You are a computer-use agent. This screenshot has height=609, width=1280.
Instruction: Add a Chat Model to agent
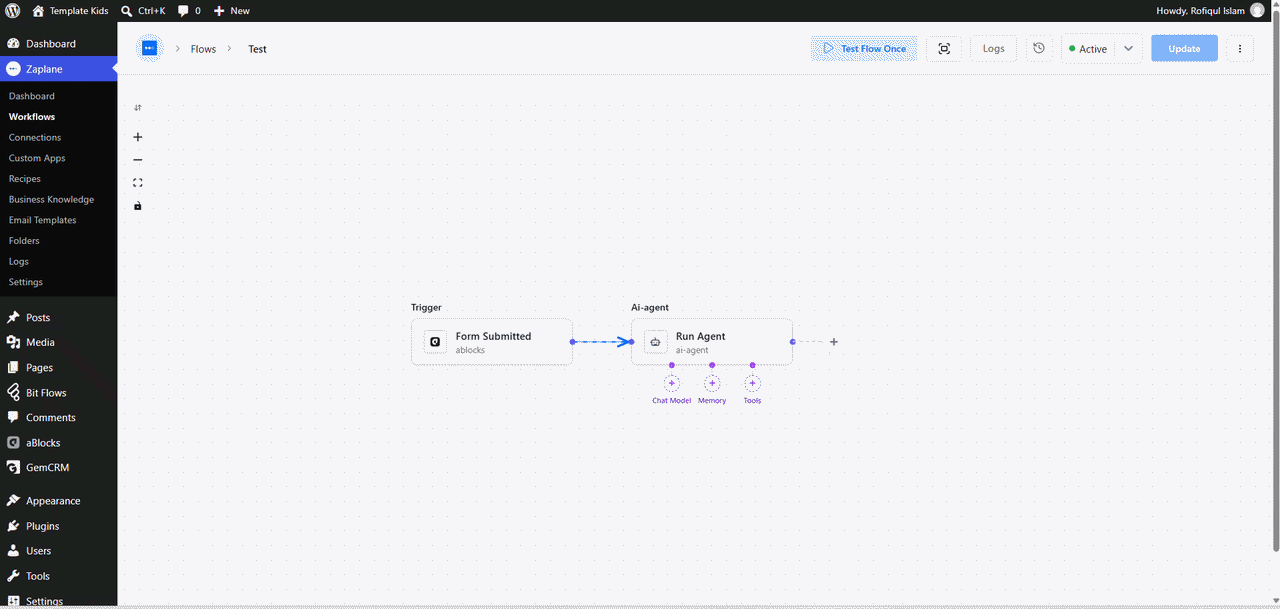click(672, 384)
